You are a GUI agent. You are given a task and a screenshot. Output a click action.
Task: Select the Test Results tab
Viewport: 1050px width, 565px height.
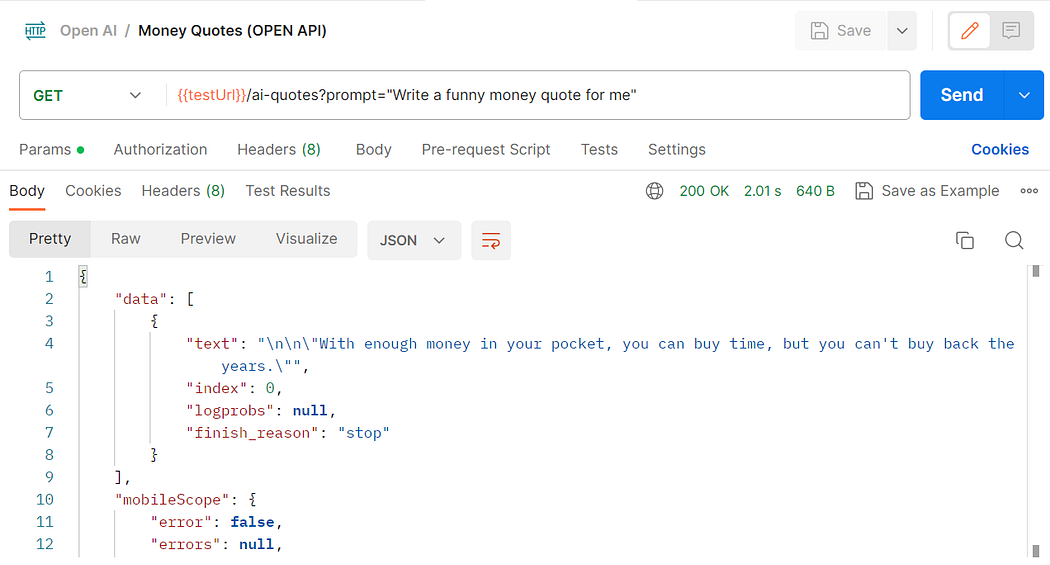288,191
